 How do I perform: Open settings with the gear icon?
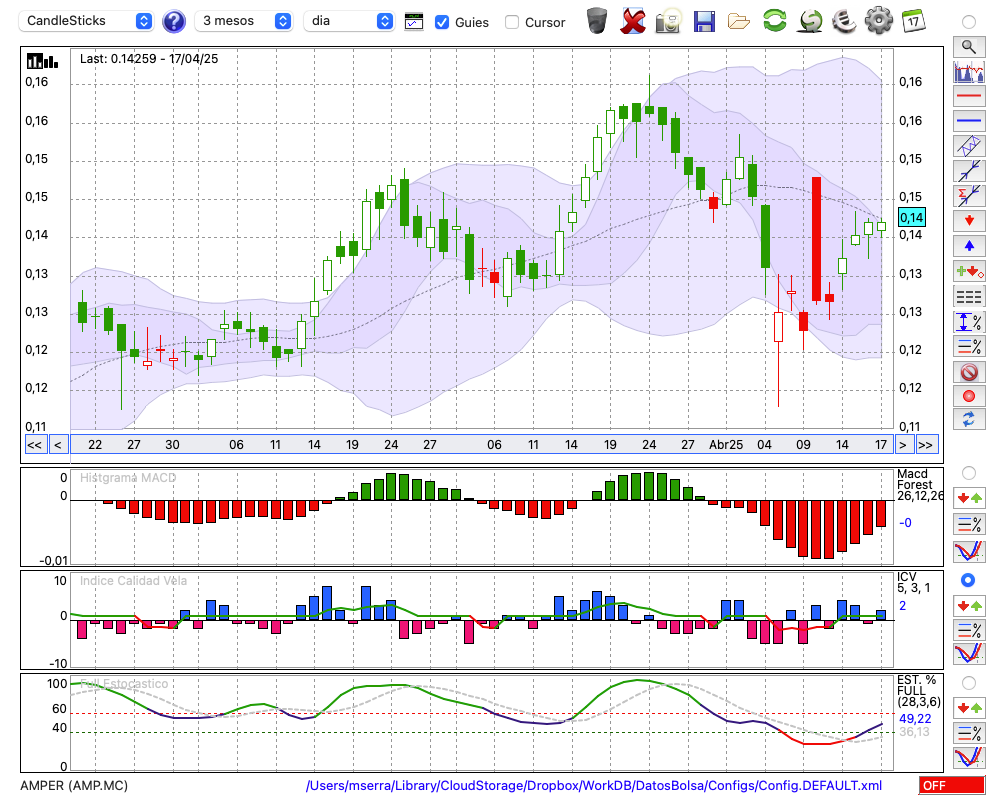878,20
